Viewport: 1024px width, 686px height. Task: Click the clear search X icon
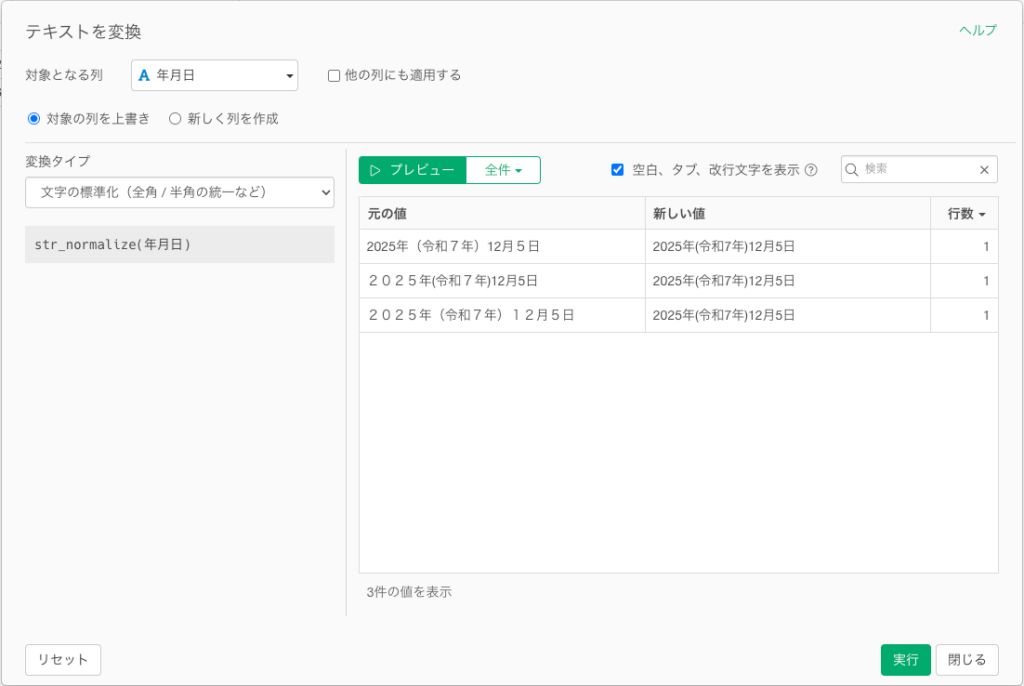tap(983, 170)
